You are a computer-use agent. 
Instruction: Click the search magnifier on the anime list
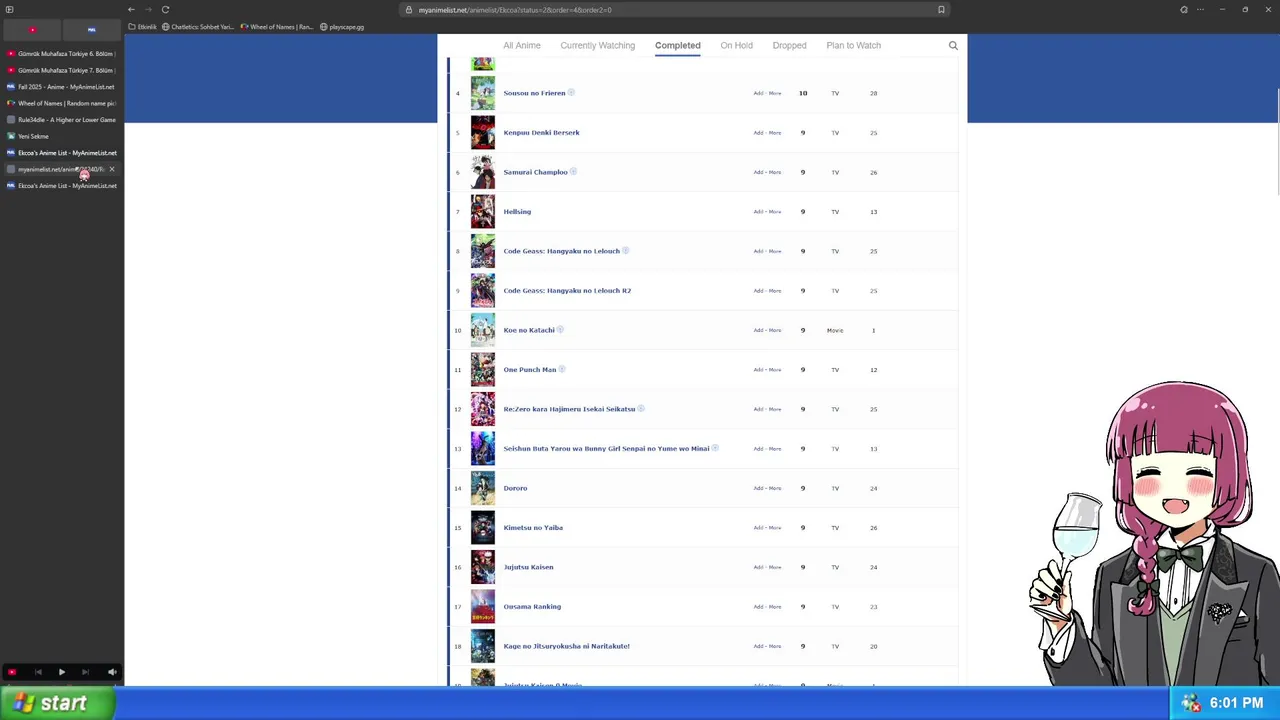[953, 45]
